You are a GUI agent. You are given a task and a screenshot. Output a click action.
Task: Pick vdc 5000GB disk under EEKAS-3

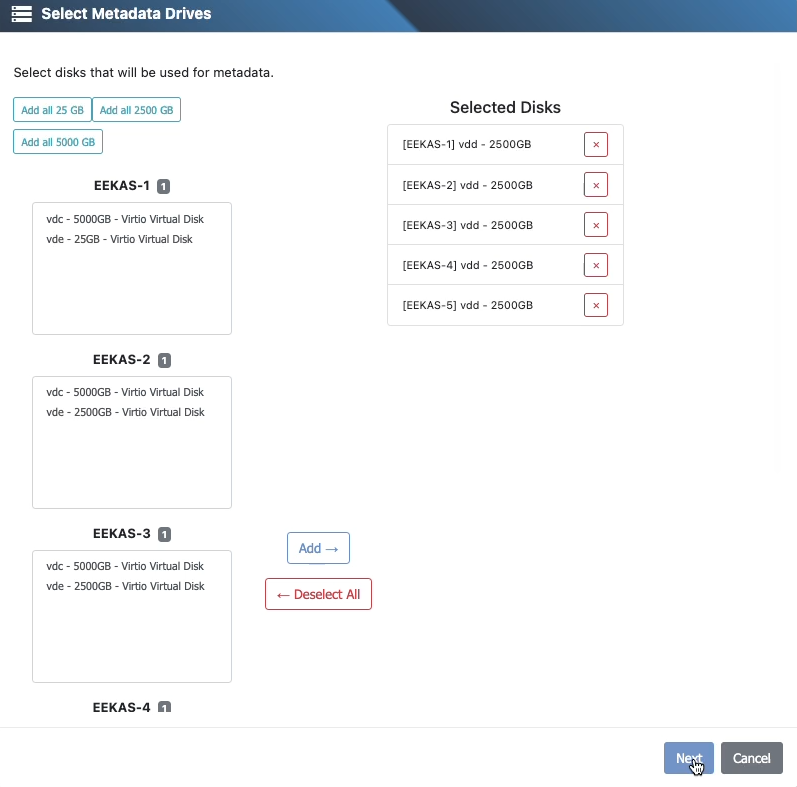[124, 566]
